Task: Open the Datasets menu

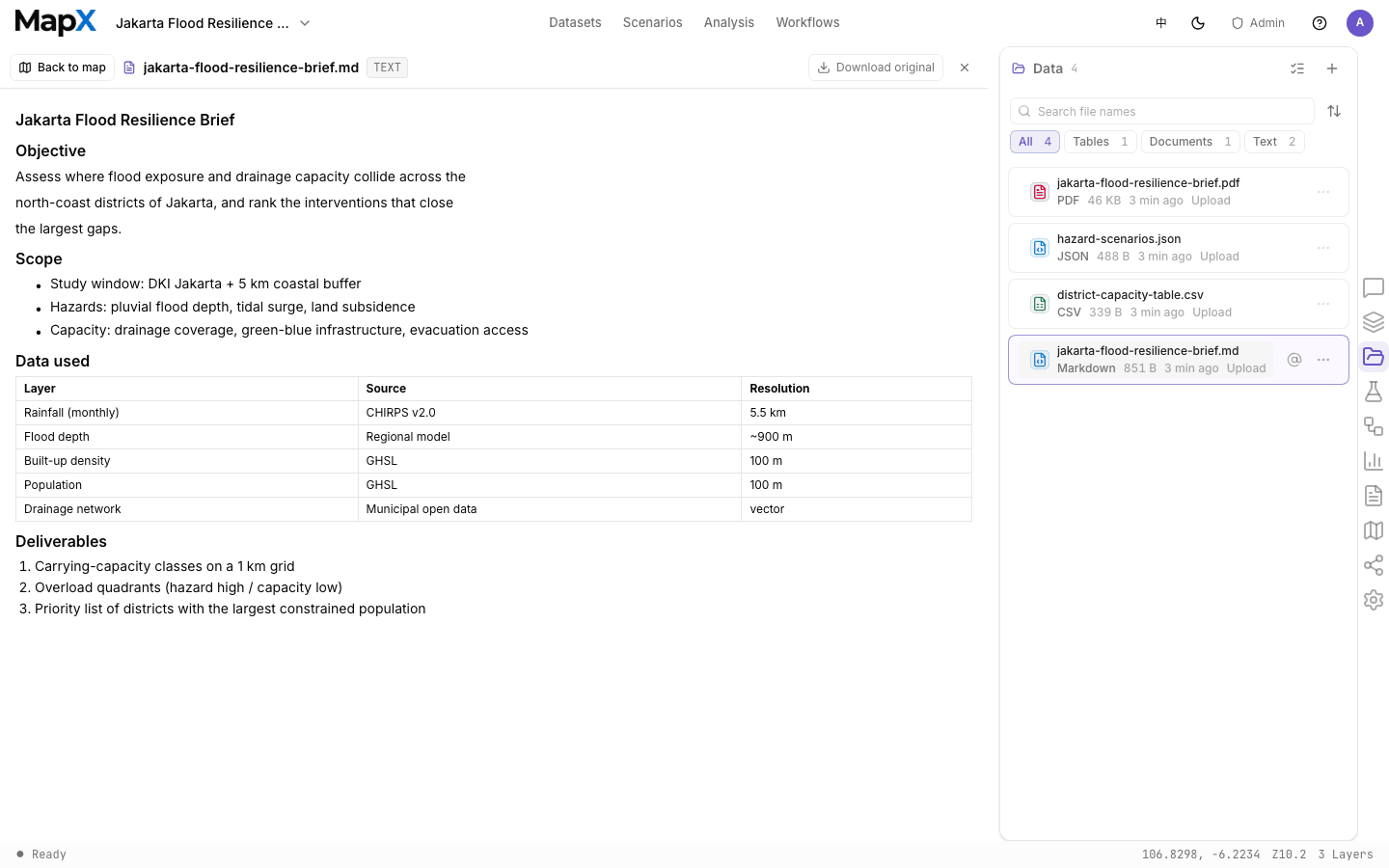Action: [x=575, y=22]
